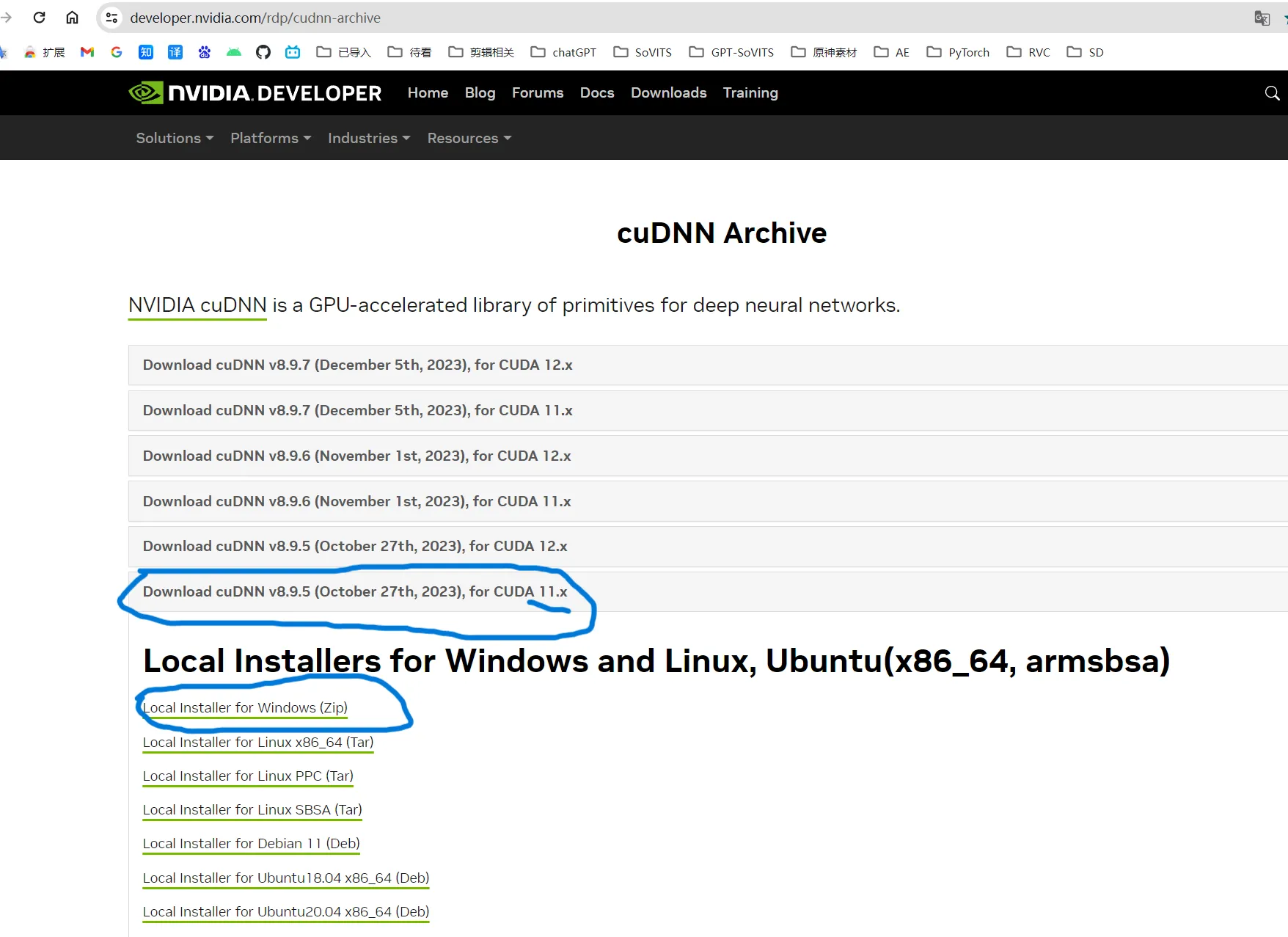Open the SoVITS bookmark folder

tap(643, 52)
